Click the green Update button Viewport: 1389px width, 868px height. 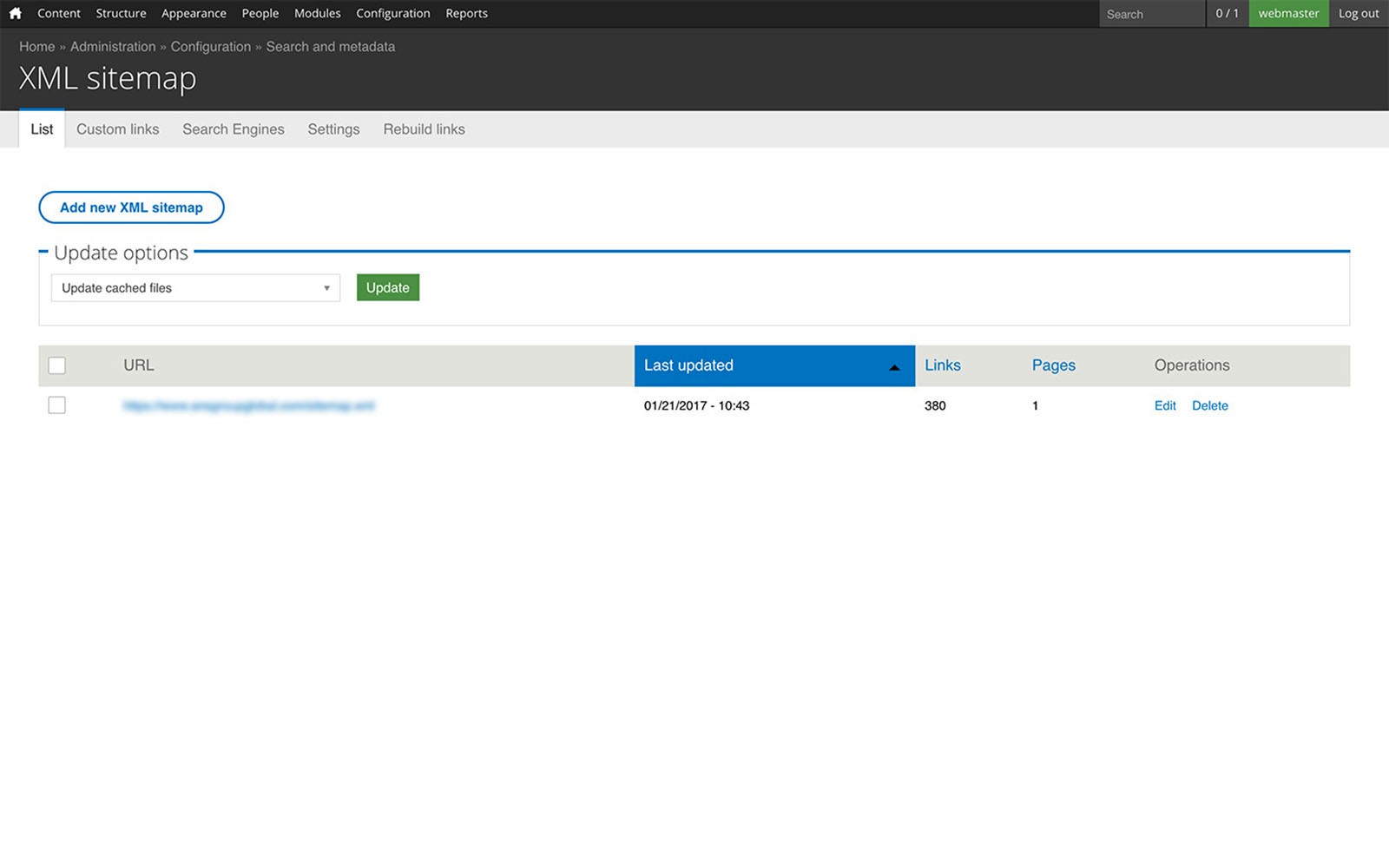[388, 288]
